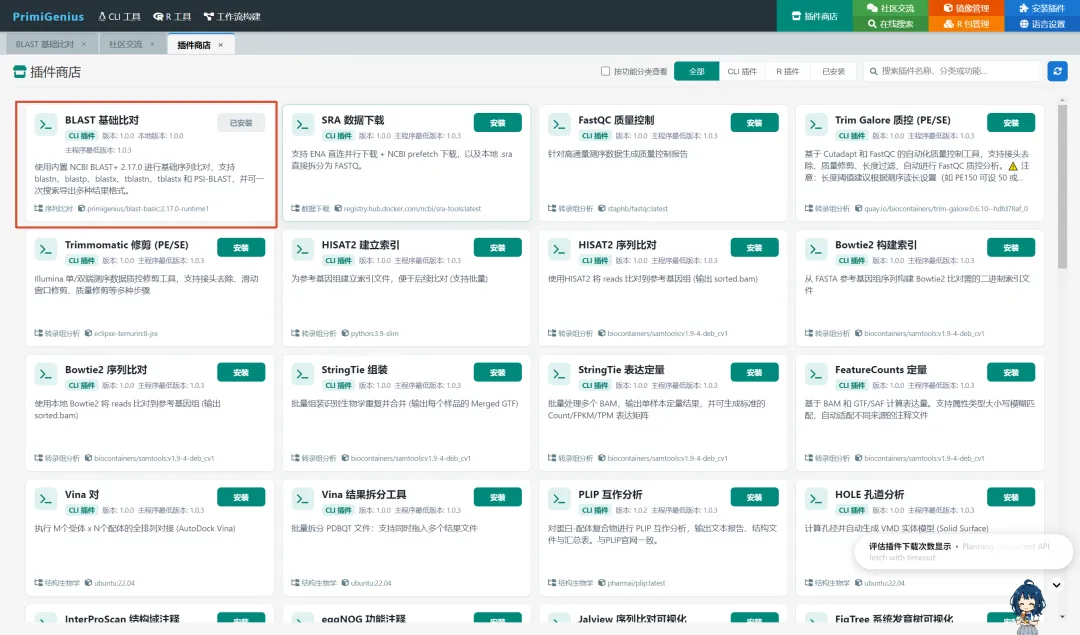The image size is (1080, 635).
Task: Click the scrollbar up arrow
Action: point(1062,101)
